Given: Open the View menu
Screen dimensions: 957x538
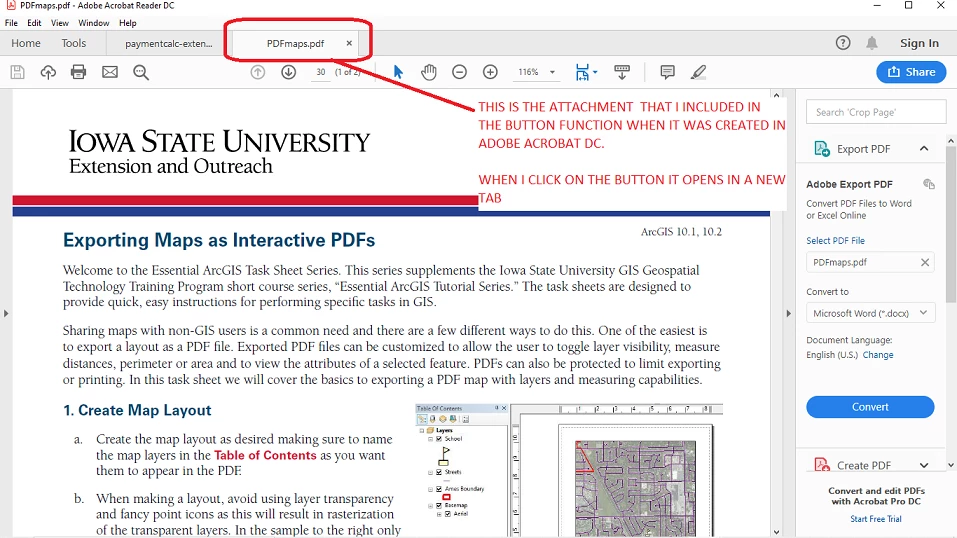Looking at the screenshot, I should [60, 23].
